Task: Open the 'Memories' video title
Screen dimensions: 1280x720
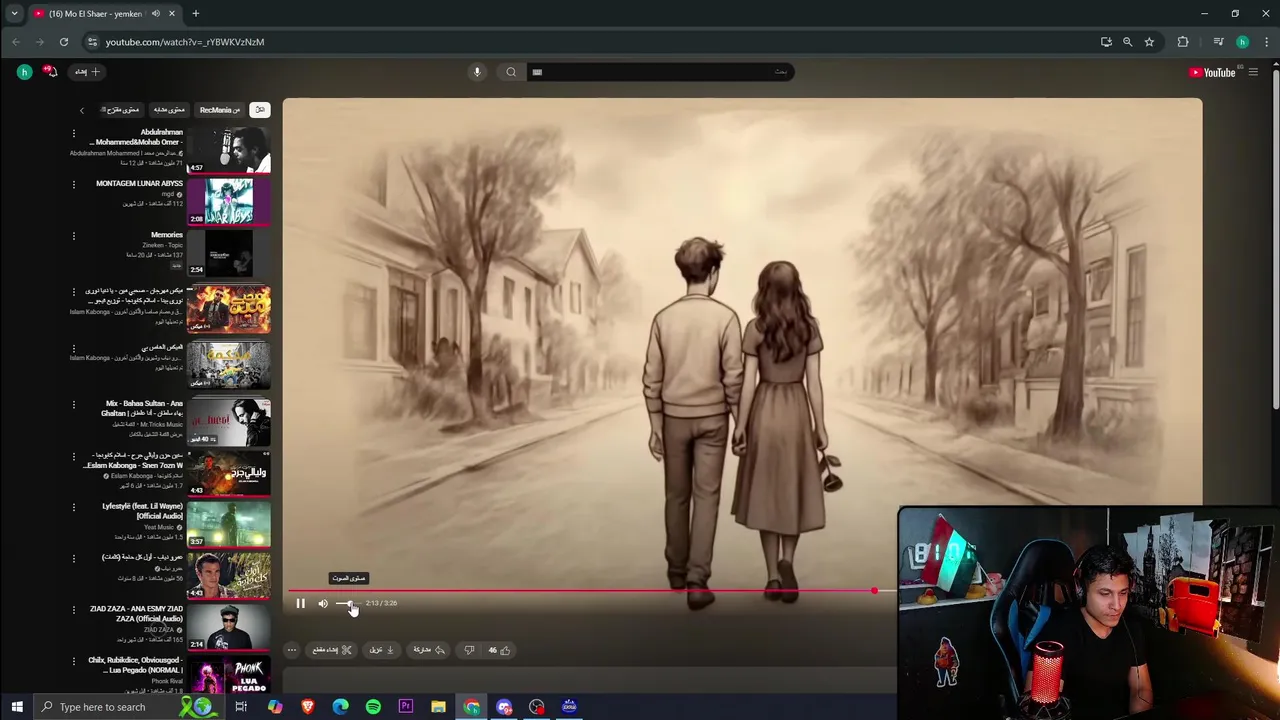Action: tap(167, 235)
